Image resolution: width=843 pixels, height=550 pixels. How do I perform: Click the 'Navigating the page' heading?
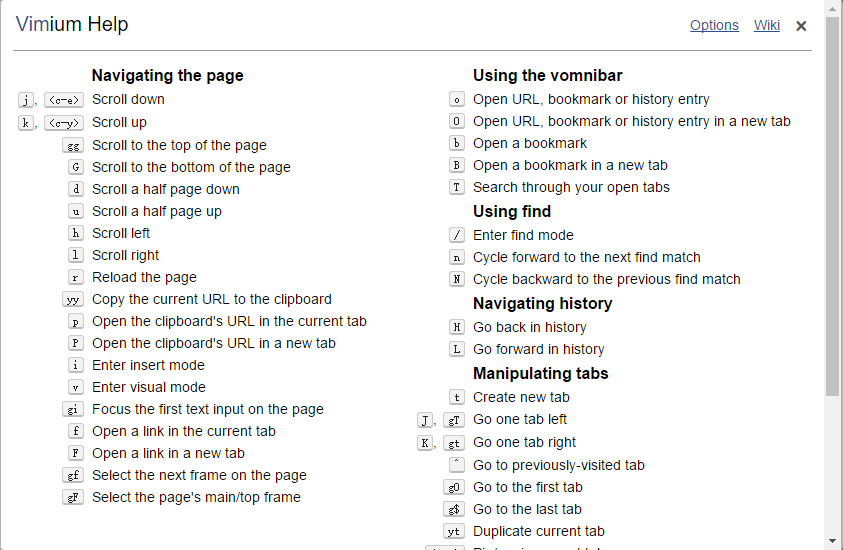(167, 75)
